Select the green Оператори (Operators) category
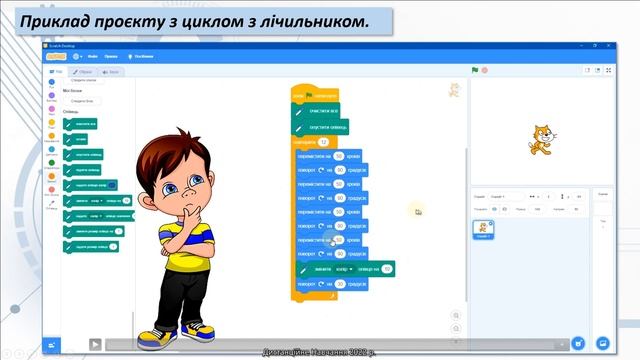The image size is (640, 360). [51, 164]
